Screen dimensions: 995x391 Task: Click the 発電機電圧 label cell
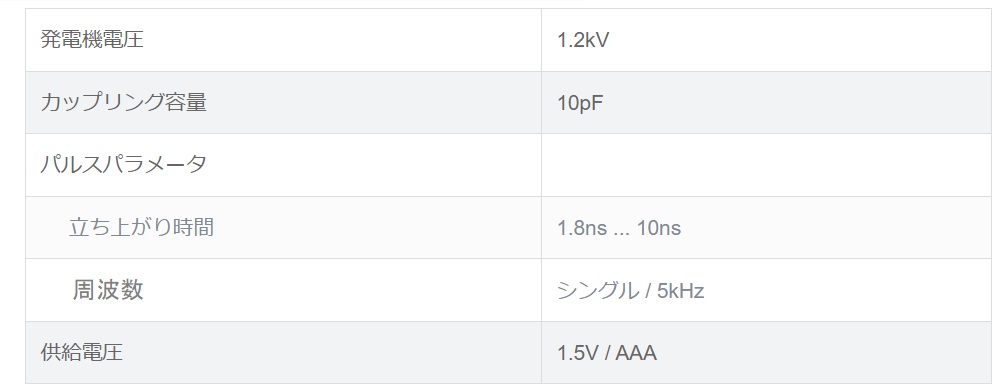pos(283,40)
